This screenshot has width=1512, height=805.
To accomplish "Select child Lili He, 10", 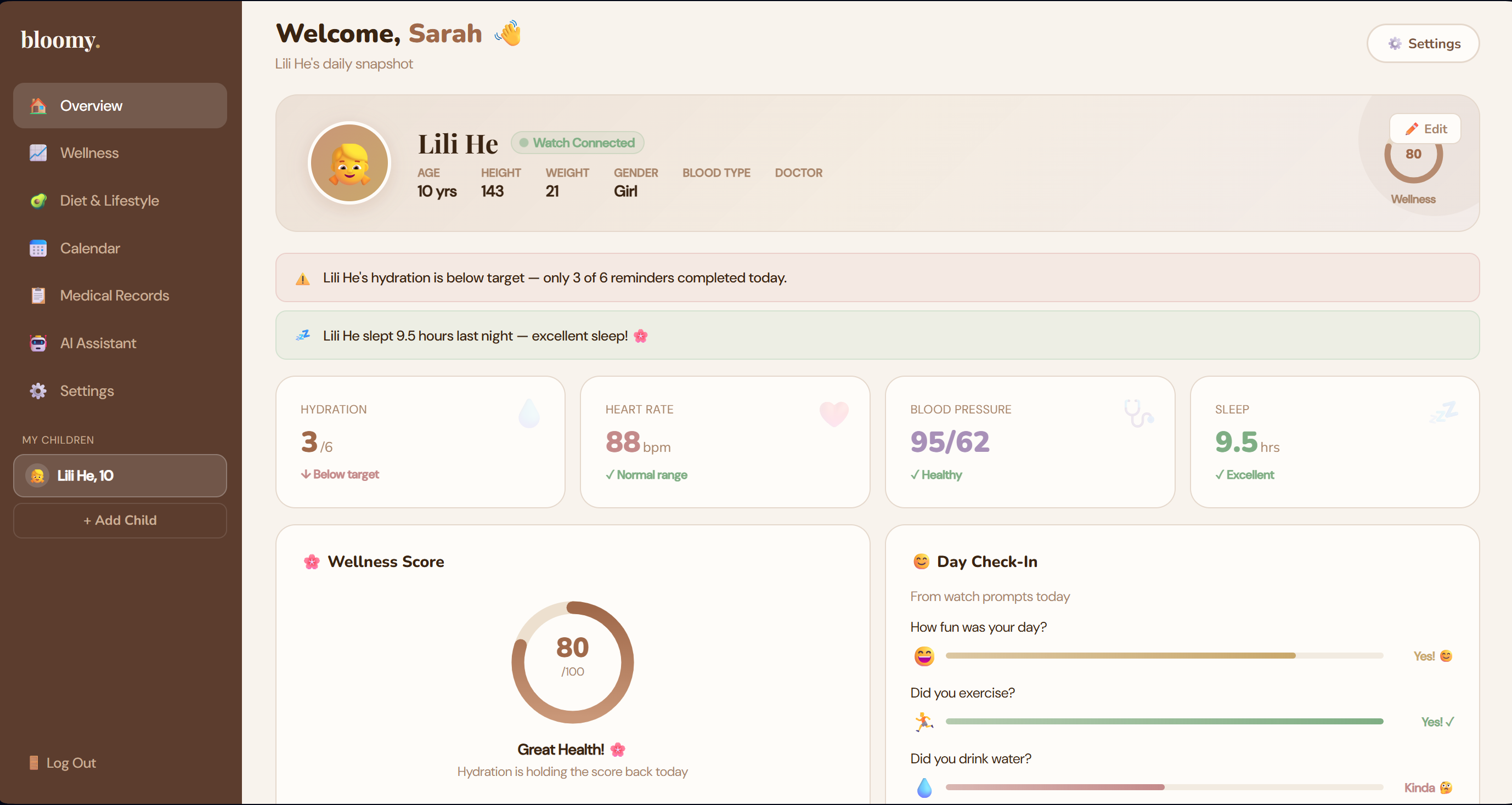I will (120, 476).
